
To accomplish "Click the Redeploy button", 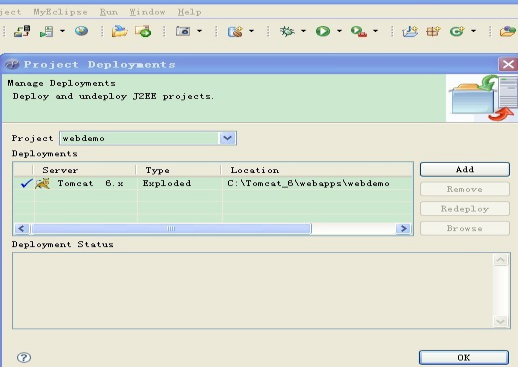I will point(465,209).
